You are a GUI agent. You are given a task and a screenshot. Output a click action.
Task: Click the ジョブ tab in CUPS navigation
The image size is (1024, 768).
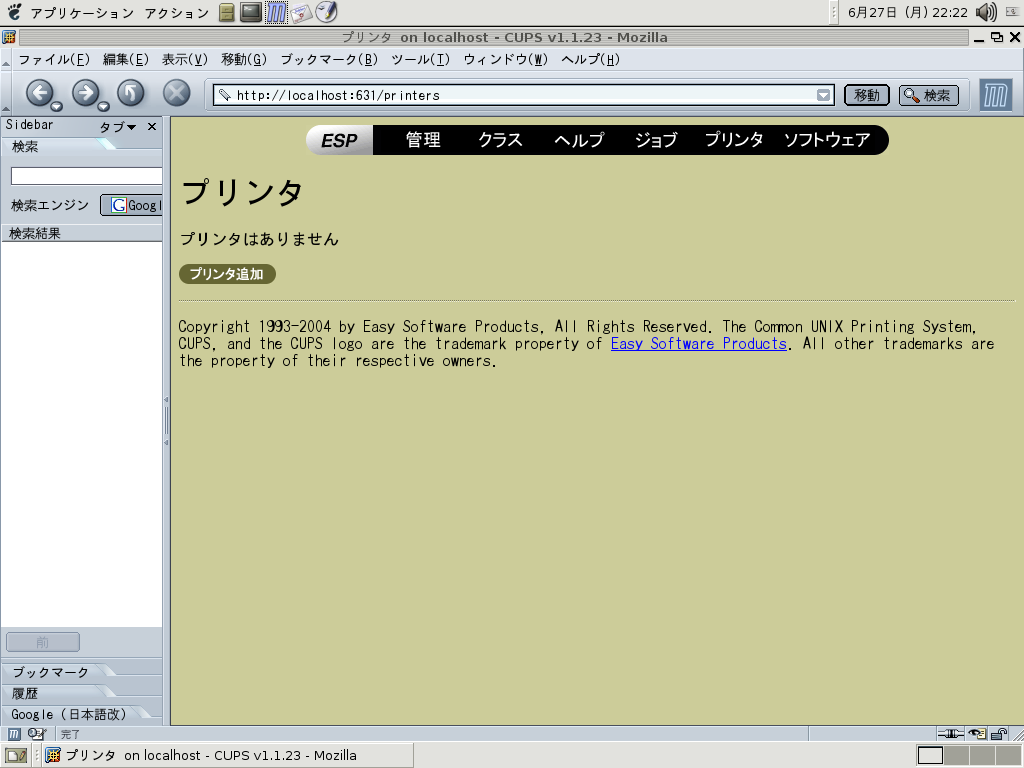click(x=656, y=140)
